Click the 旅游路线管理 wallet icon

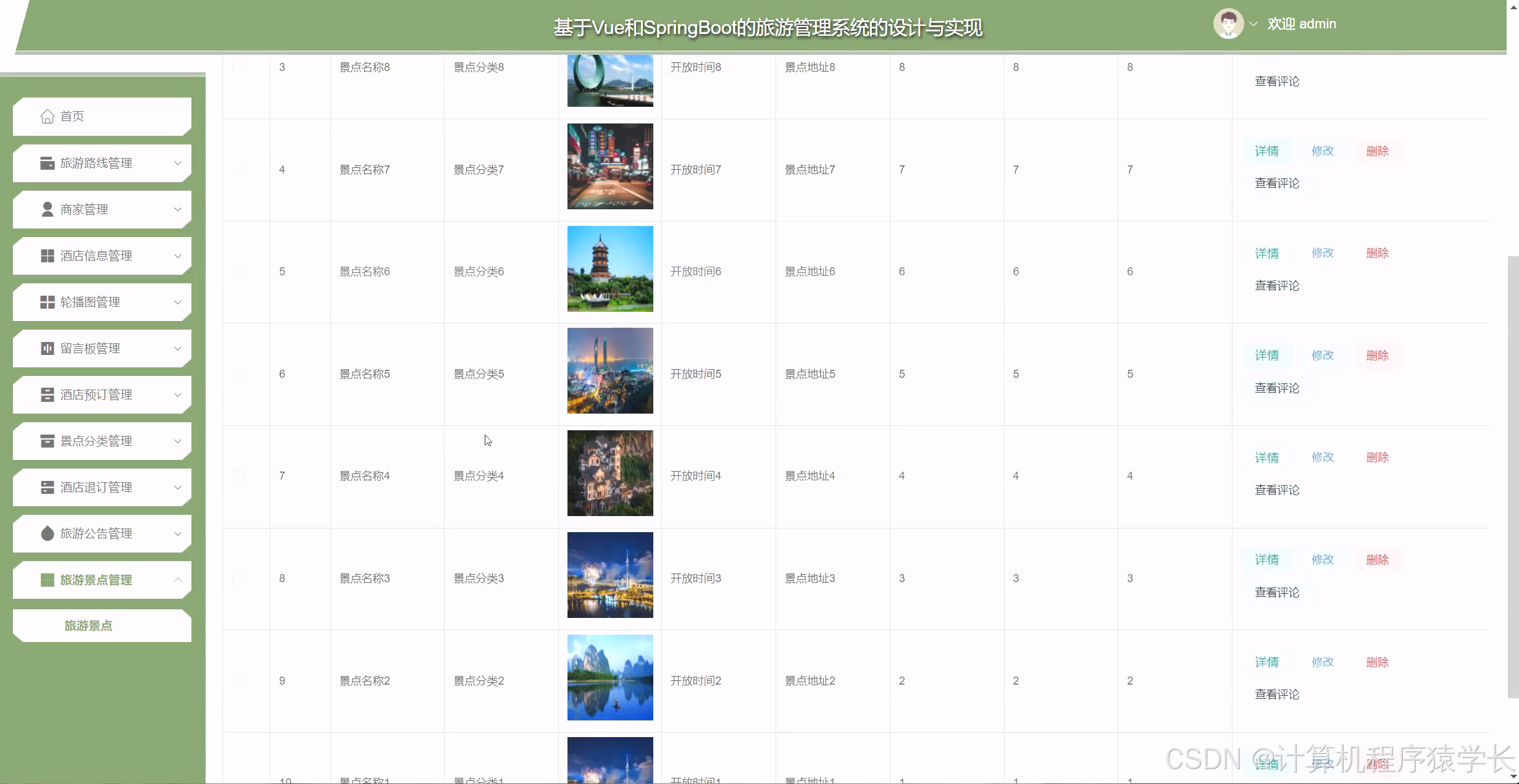point(47,163)
